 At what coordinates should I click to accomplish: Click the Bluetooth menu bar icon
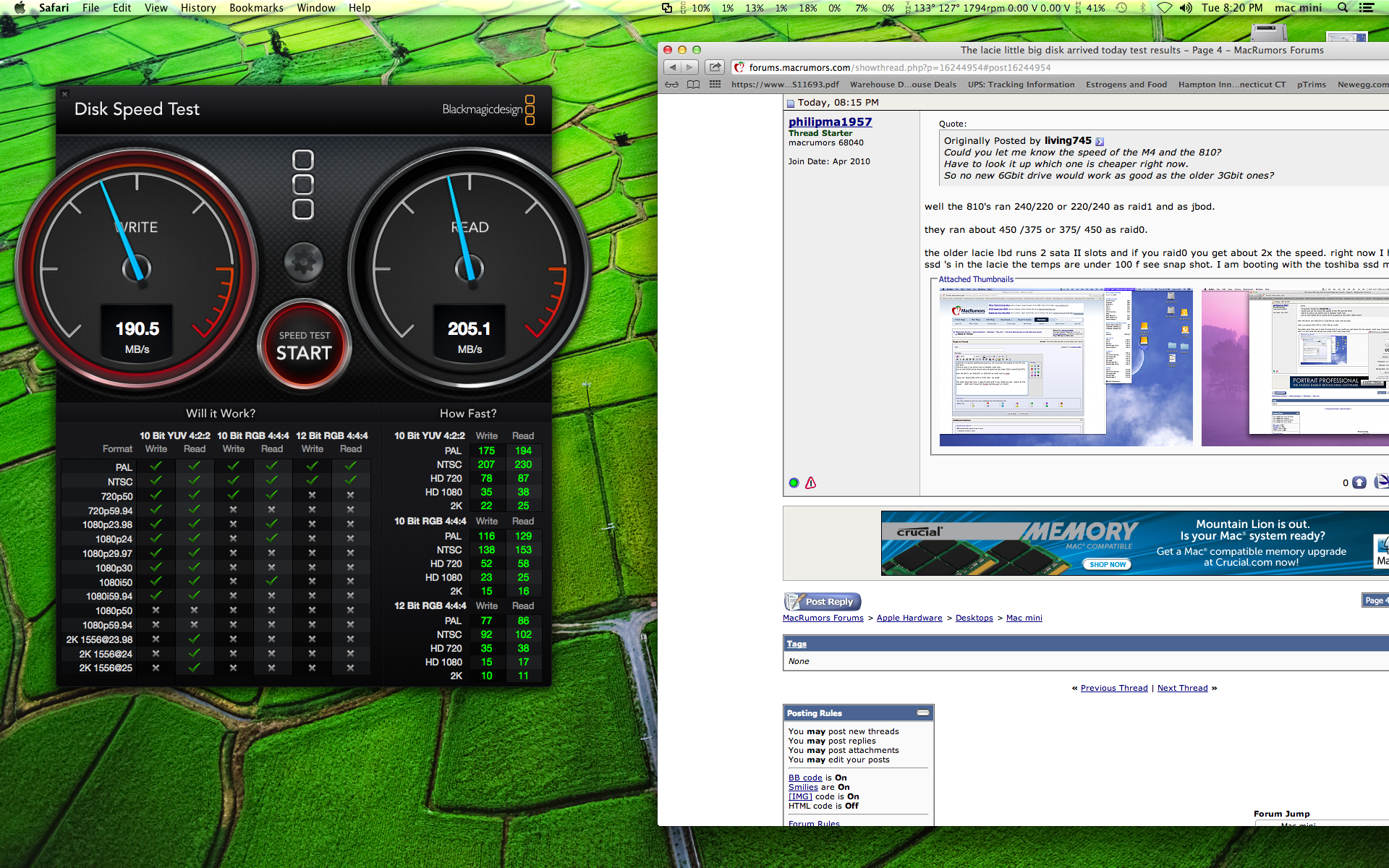[1143, 8]
